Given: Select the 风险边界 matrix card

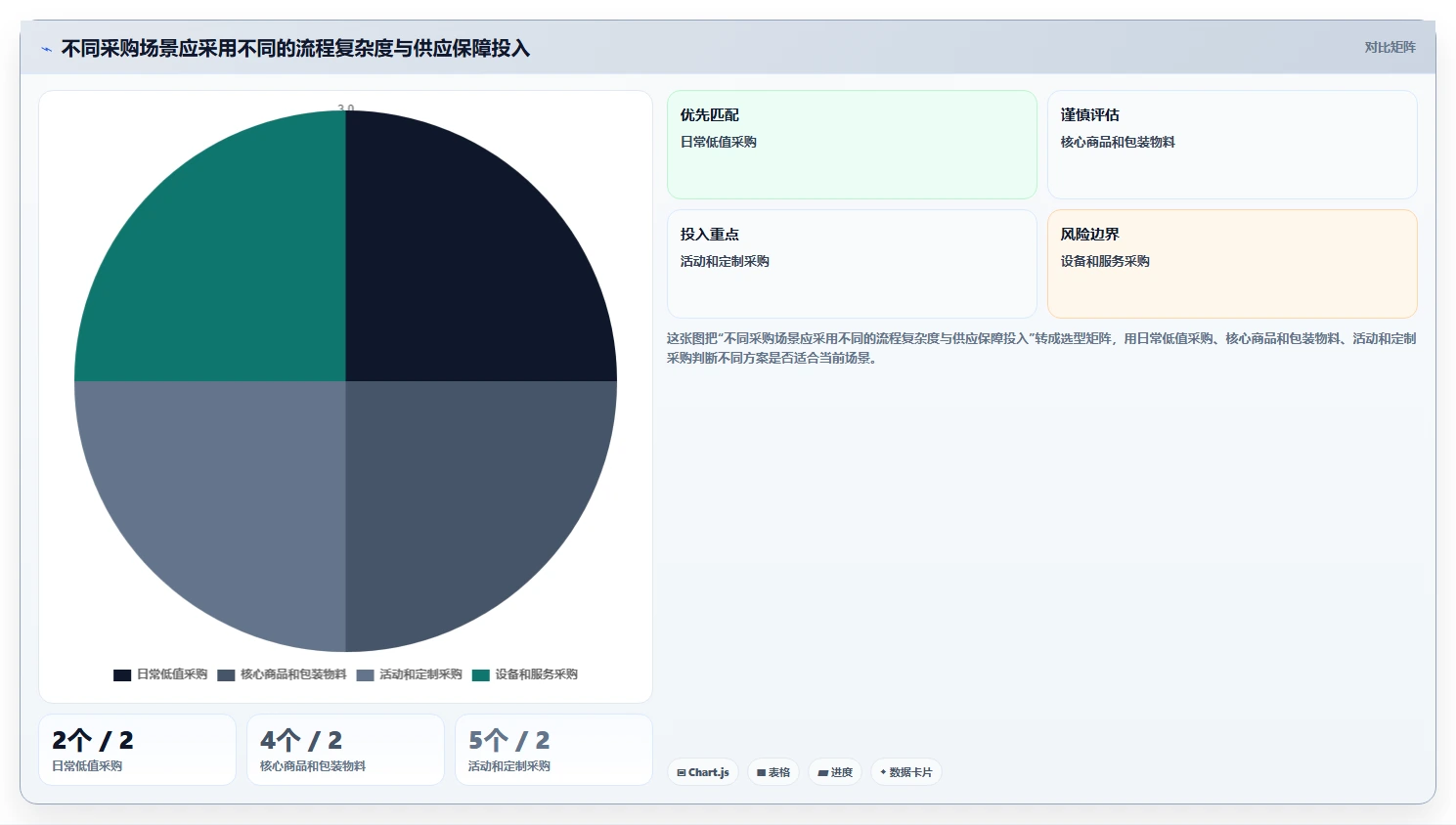Looking at the screenshot, I should pos(1232,264).
